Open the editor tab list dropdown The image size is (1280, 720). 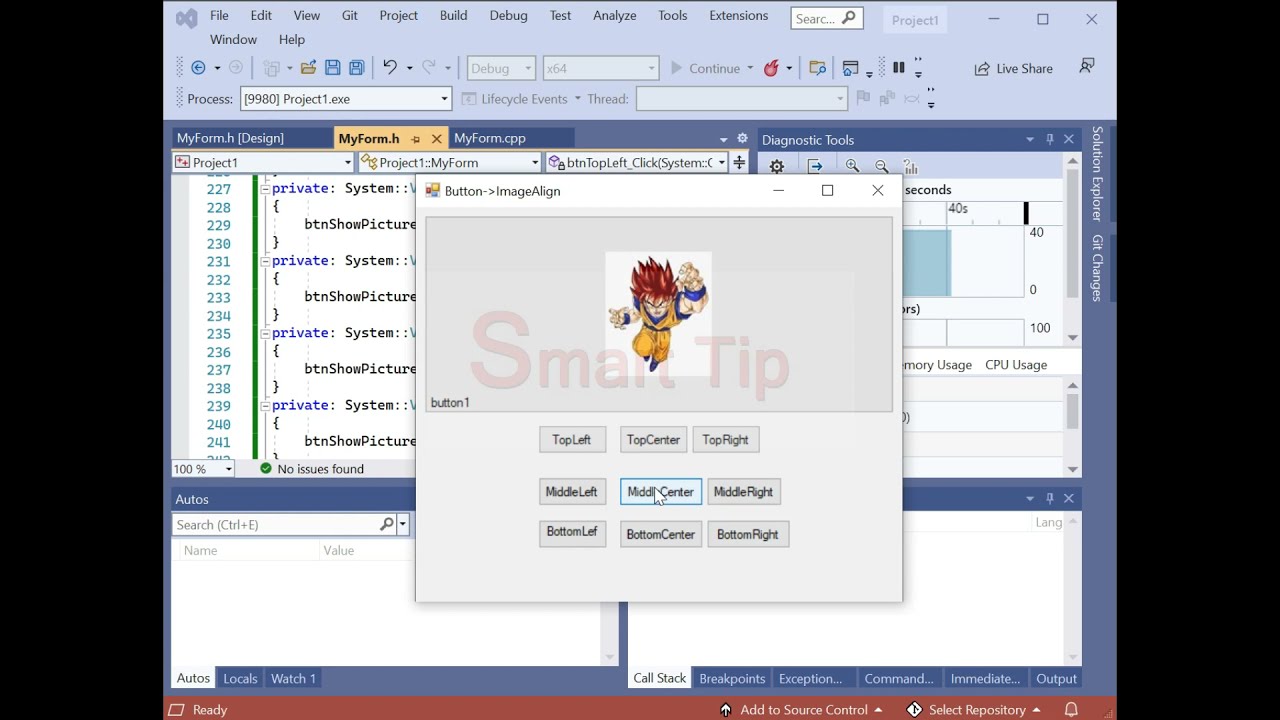[x=723, y=139]
